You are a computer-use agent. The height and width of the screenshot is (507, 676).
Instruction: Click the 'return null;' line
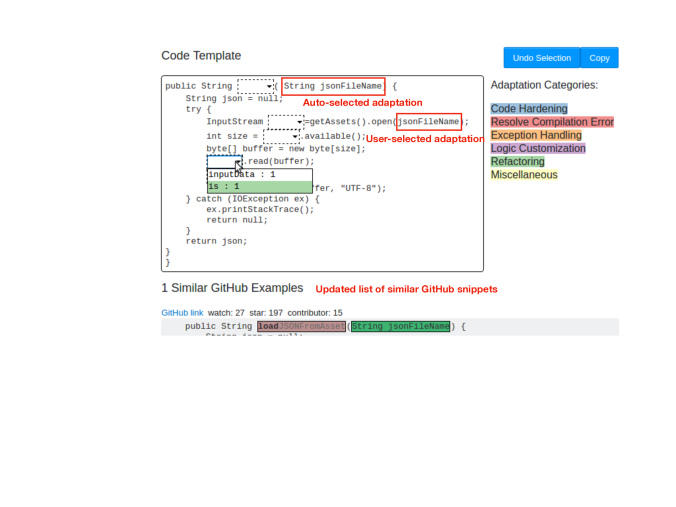pos(237,220)
